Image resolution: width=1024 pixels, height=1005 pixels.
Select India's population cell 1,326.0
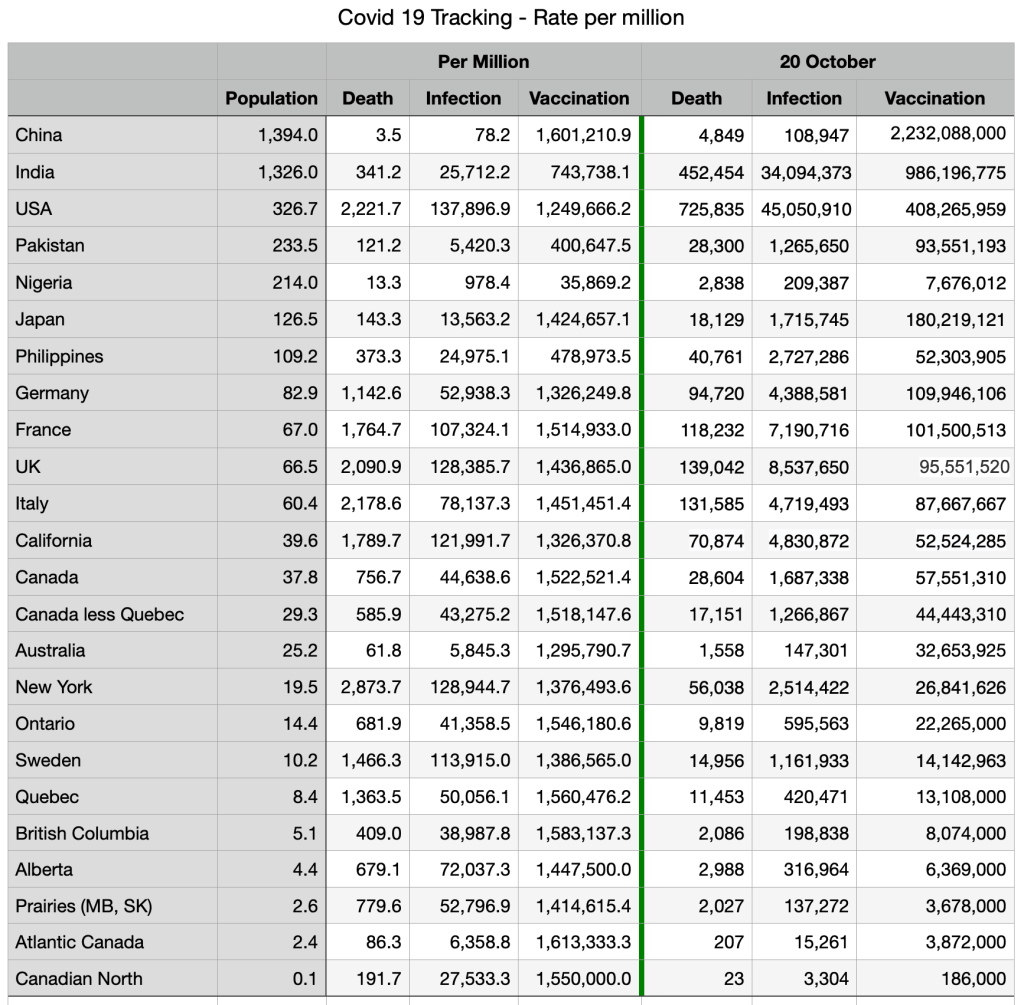287,172
